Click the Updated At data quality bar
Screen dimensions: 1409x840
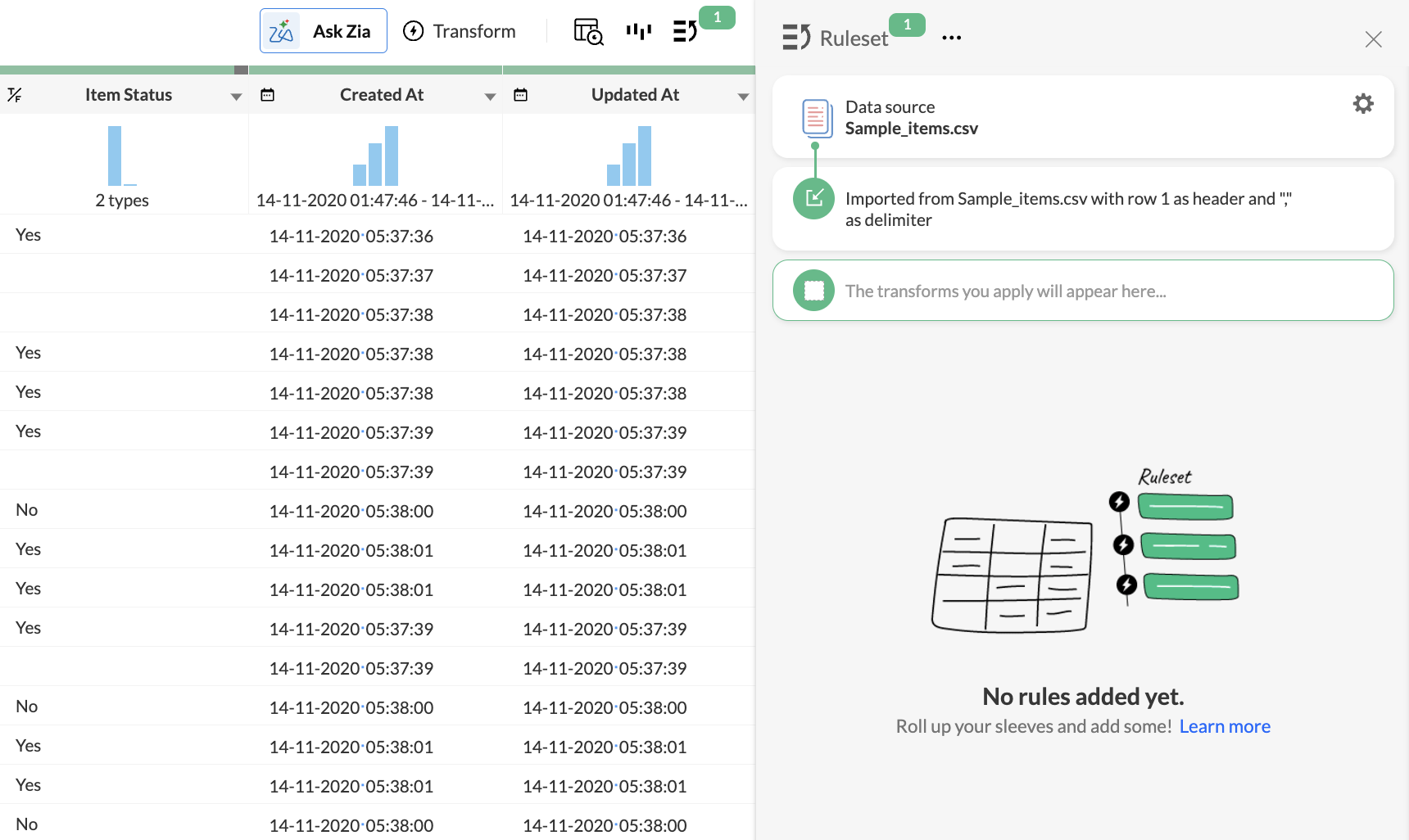[629, 70]
